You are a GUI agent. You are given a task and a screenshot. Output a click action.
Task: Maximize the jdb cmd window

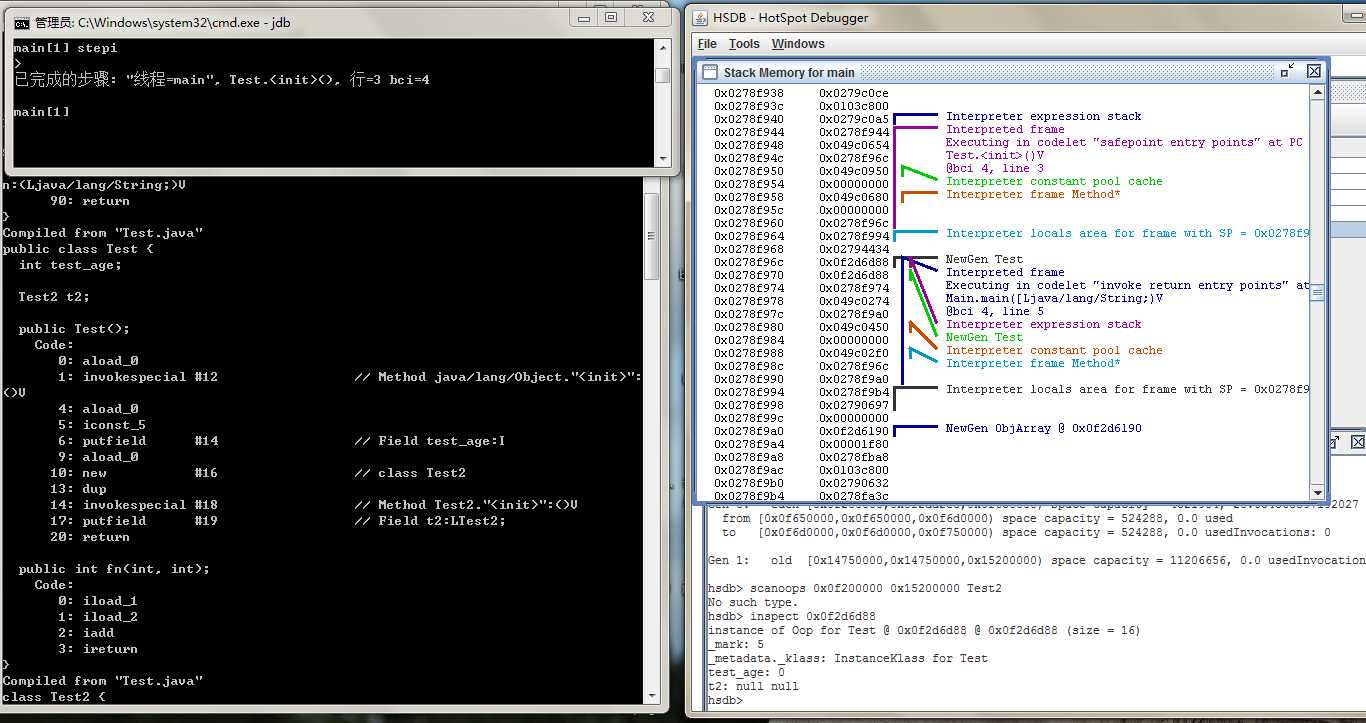point(611,18)
